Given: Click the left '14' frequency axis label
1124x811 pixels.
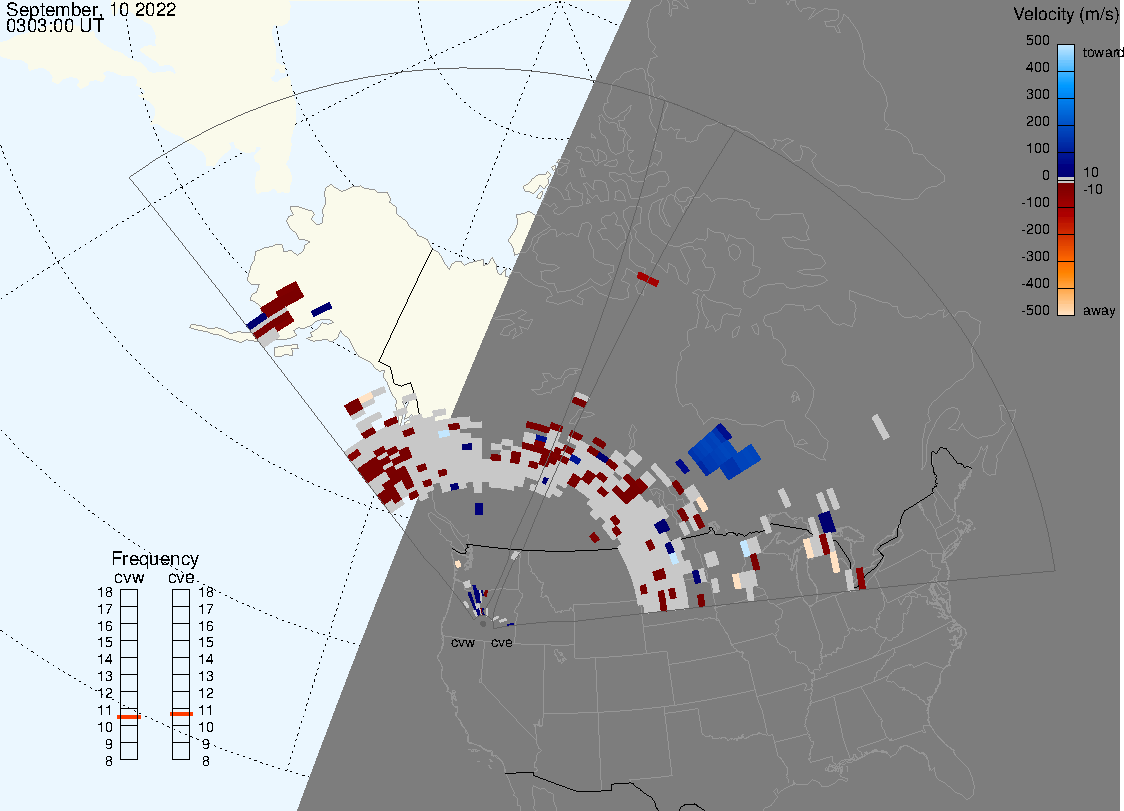Looking at the screenshot, I should pos(105,660).
